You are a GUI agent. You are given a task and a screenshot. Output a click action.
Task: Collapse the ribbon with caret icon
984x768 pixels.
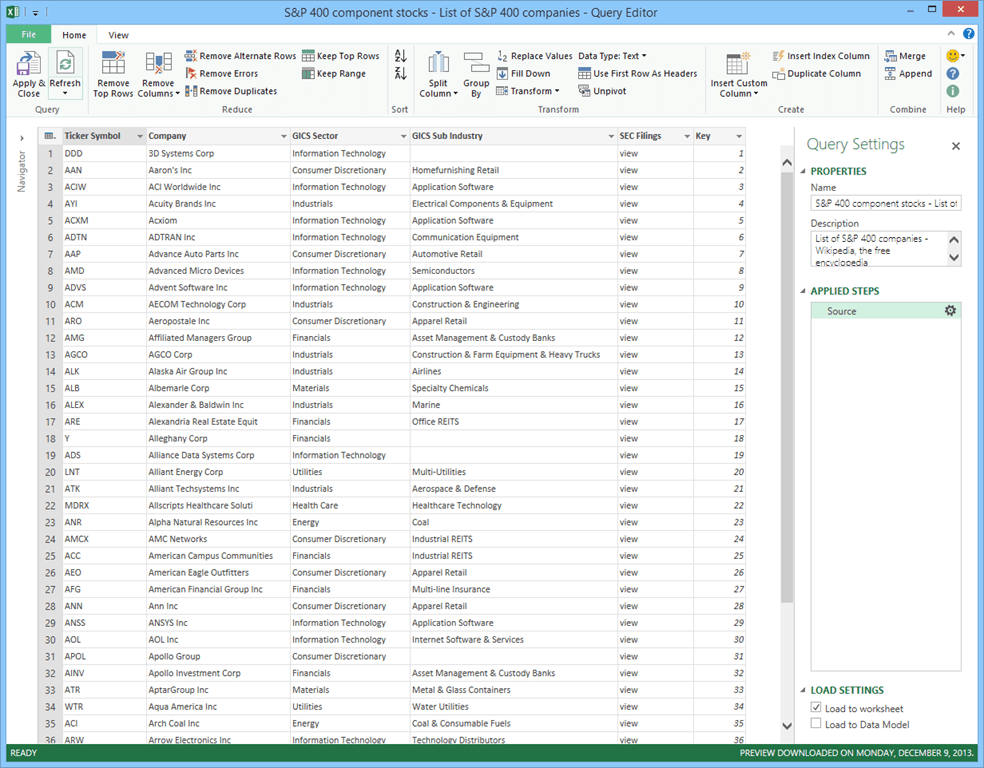tap(951, 33)
